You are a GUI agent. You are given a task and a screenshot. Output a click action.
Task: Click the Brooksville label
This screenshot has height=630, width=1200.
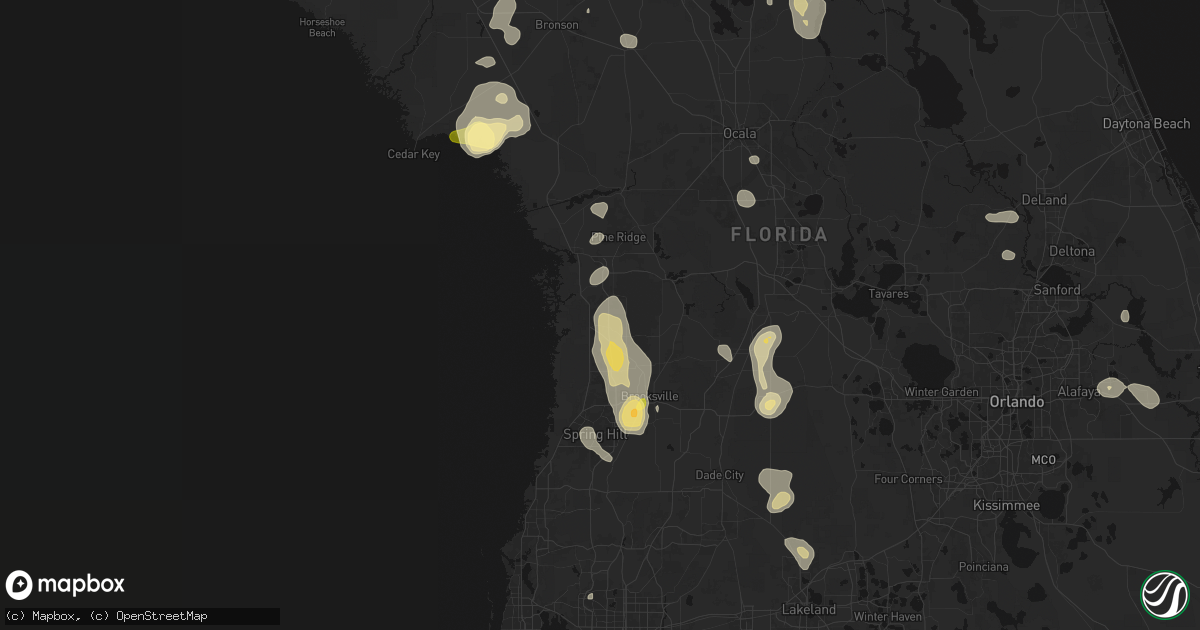[650, 396]
